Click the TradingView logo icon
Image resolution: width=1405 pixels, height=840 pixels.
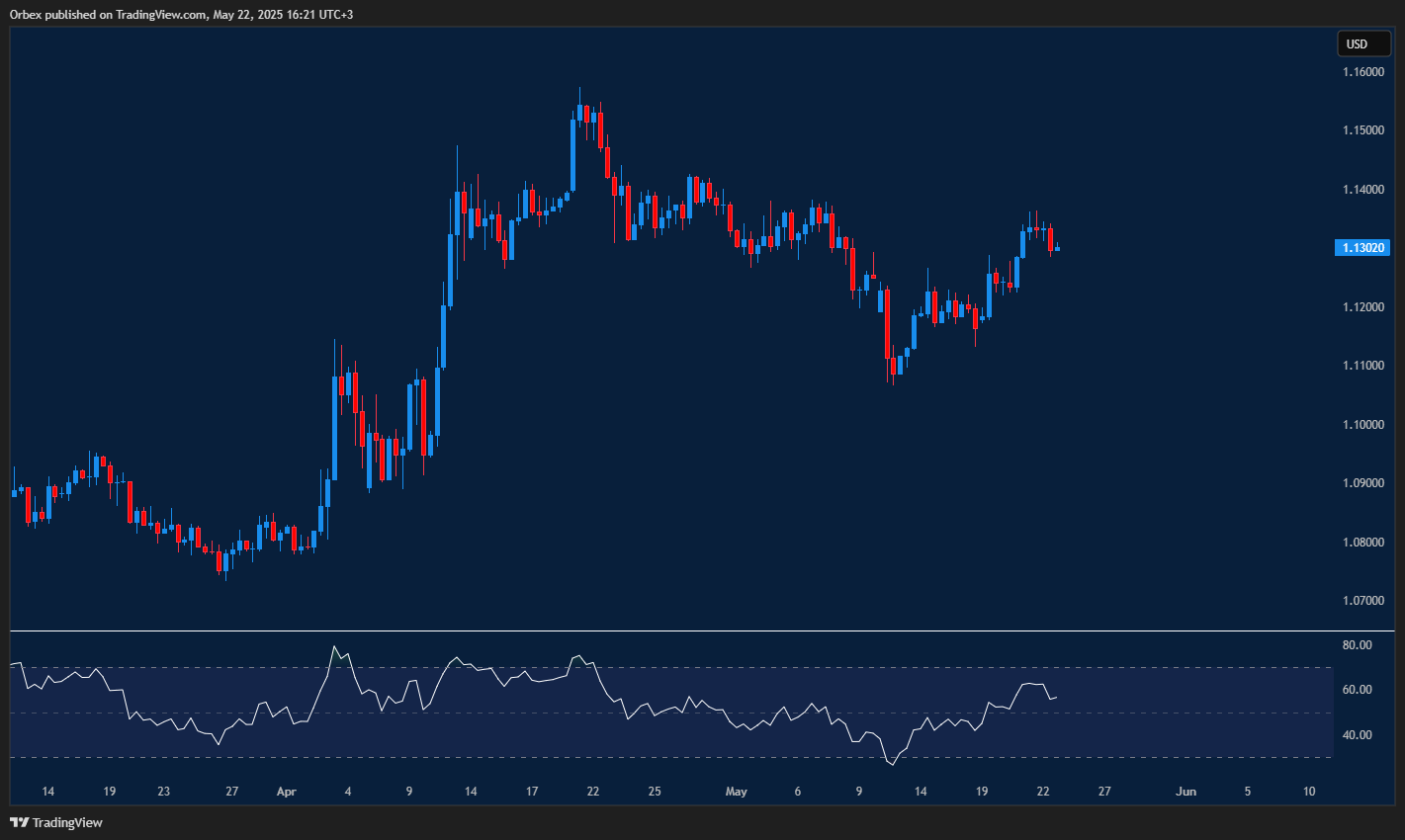pyautogui.click(x=18, y=821)
